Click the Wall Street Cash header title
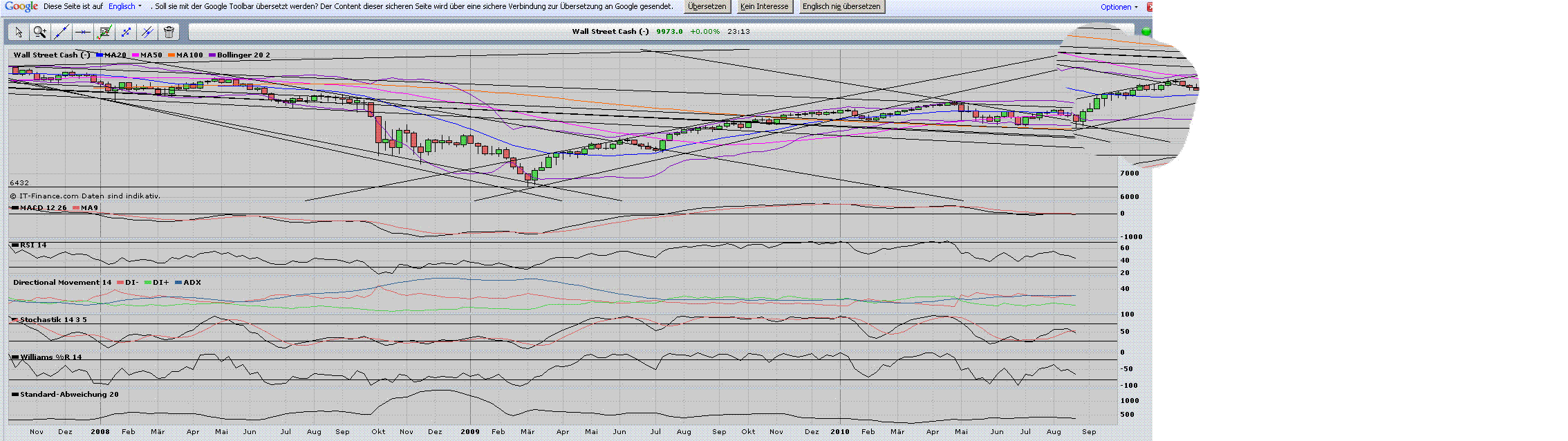 610,32
